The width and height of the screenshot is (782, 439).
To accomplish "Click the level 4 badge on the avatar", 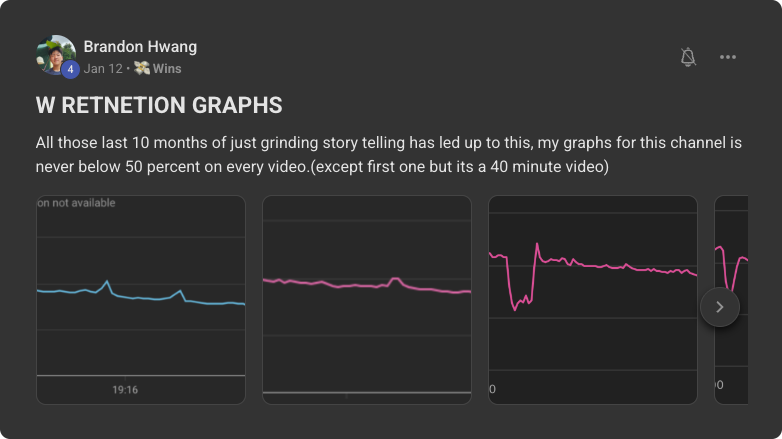I will coord(70,70).
